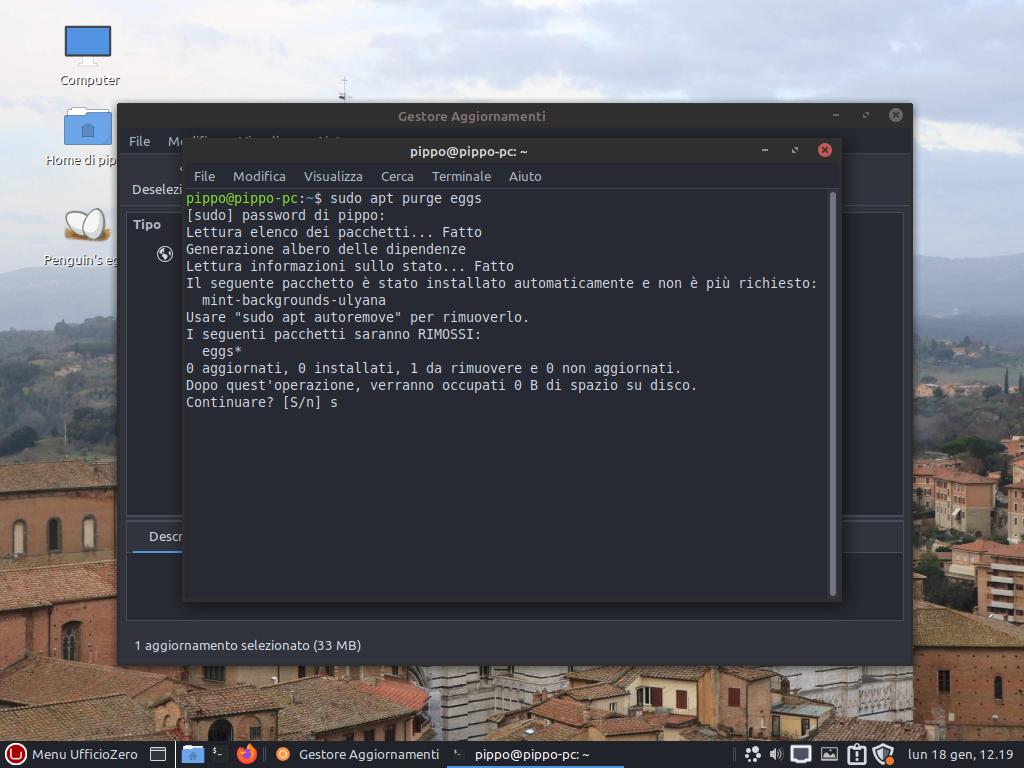Click the line "mint-backgrounds-ulyana" in the terminal
Image resolution: width=1024 pixels, height=768 pixels.
pos(294,300)
